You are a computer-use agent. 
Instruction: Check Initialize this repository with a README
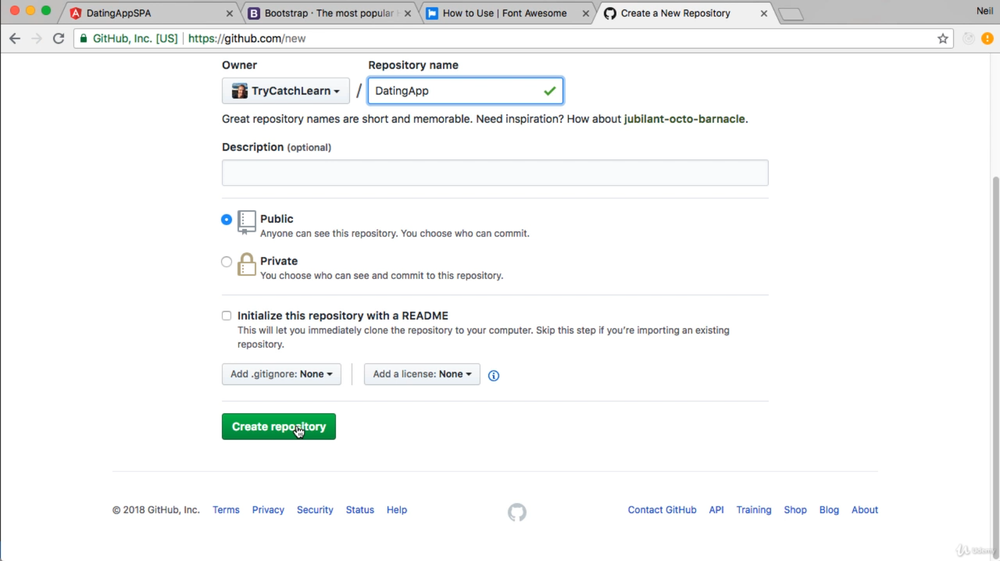(x=226, y=316)
